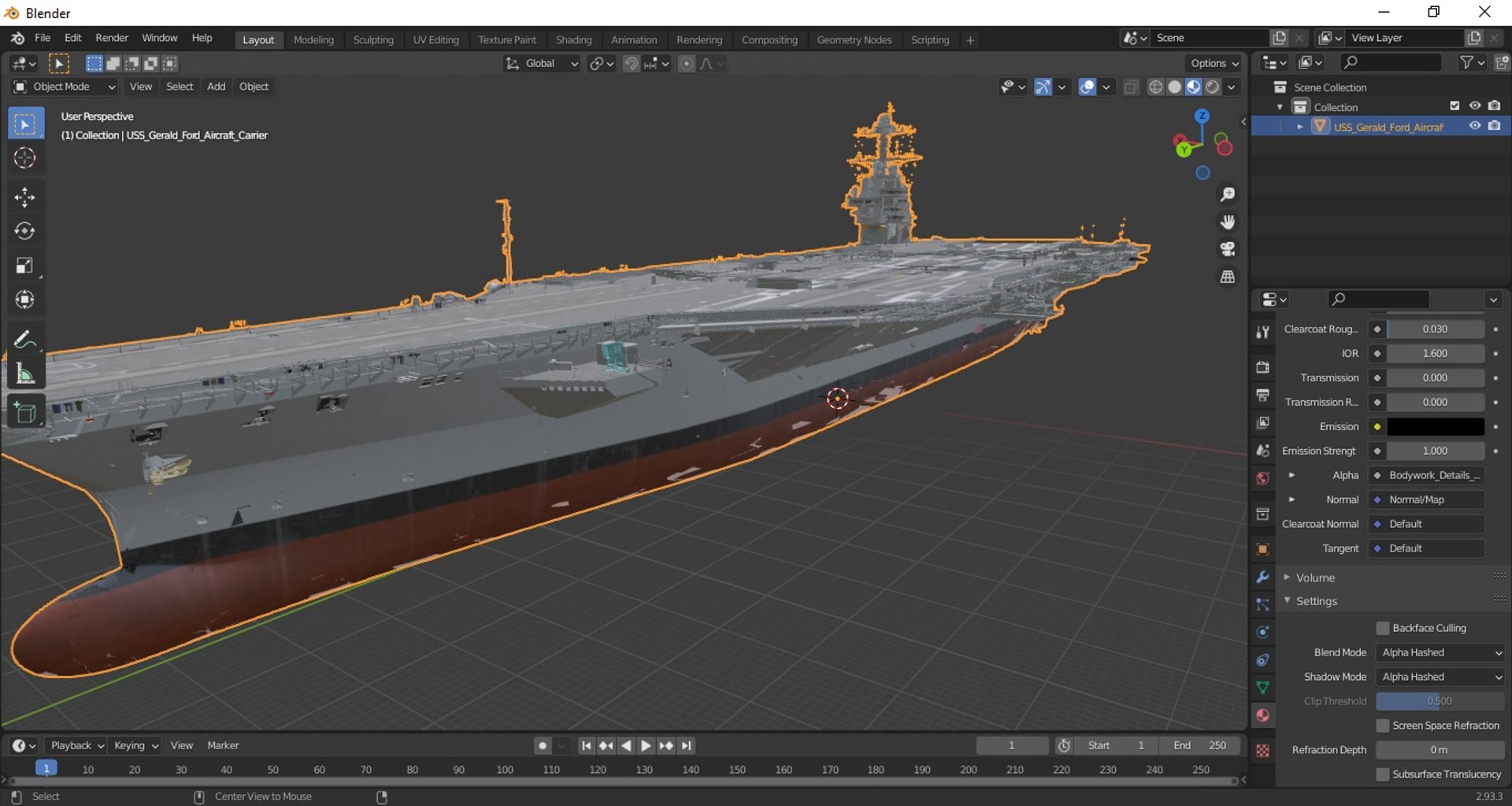This screenshot has width=1512, height=806.
Task: Expand the Volume panel
Action: tap(1315, 578)
